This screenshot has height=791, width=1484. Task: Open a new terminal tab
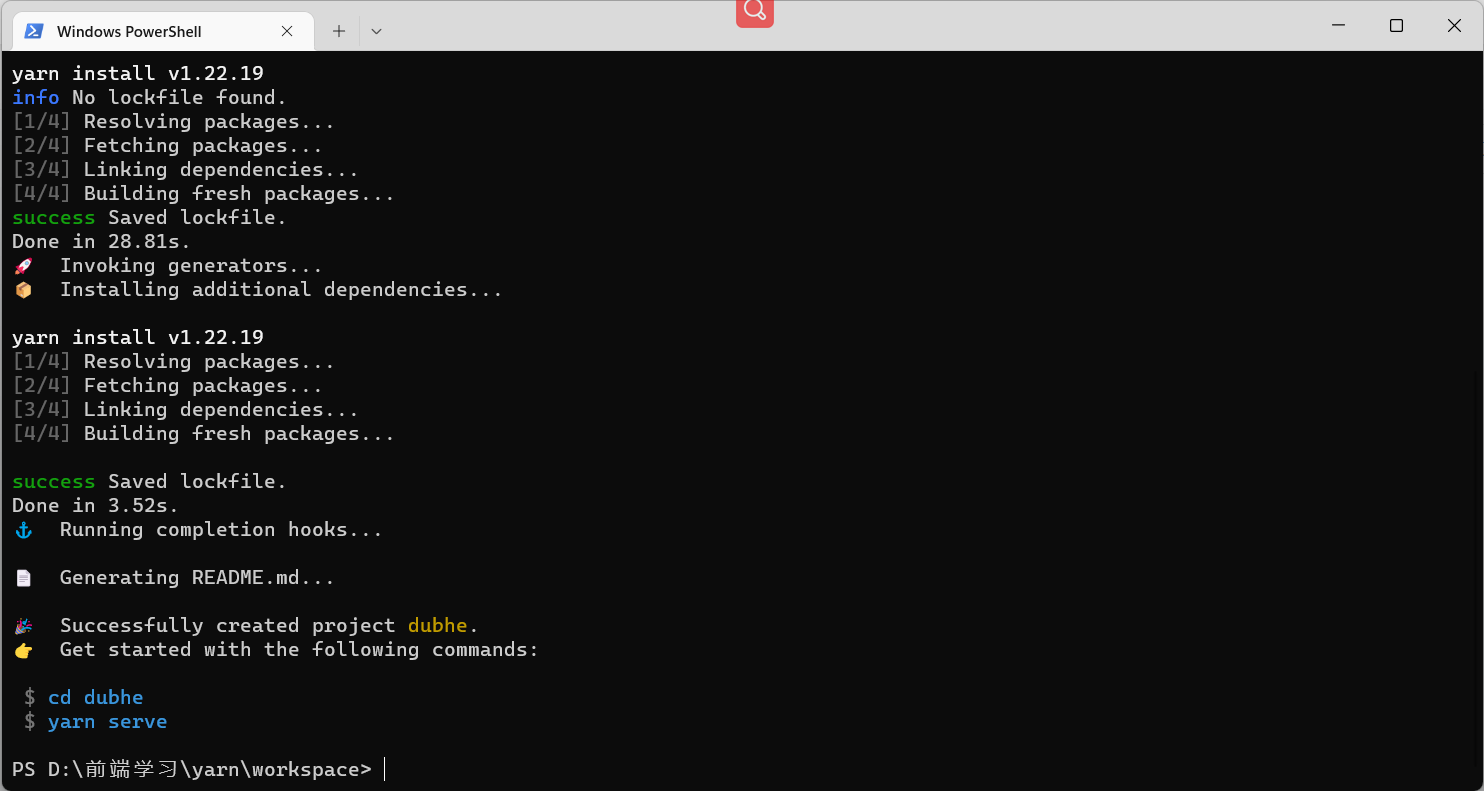click(339, 31)
